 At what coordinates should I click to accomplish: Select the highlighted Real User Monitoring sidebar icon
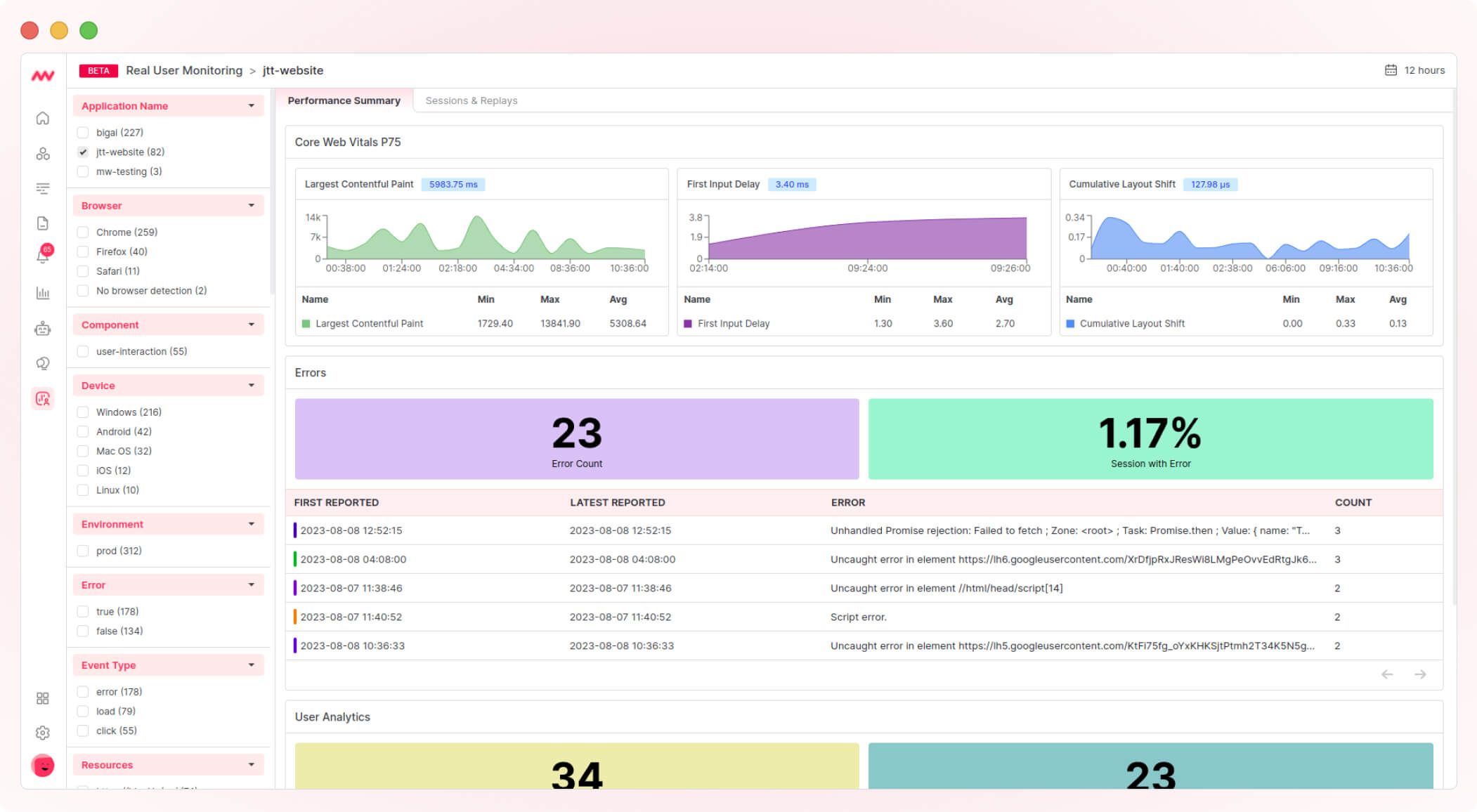click(x=43, y=399)
